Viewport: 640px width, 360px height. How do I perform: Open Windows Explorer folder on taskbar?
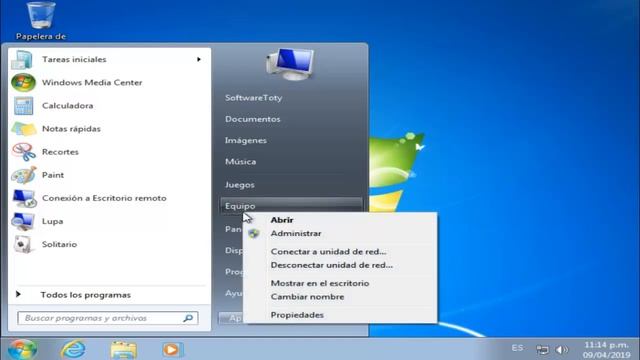pos(123,350)
